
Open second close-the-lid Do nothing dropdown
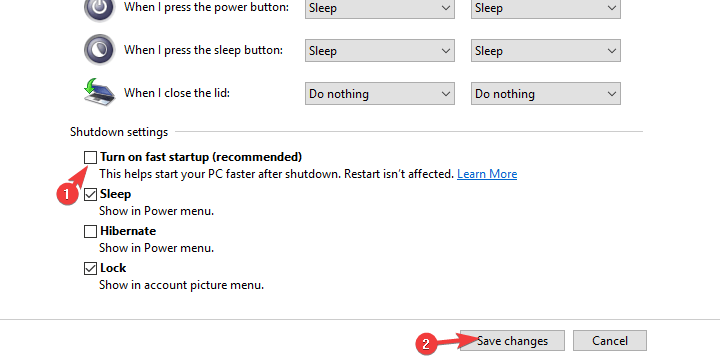tap(546, 93)
